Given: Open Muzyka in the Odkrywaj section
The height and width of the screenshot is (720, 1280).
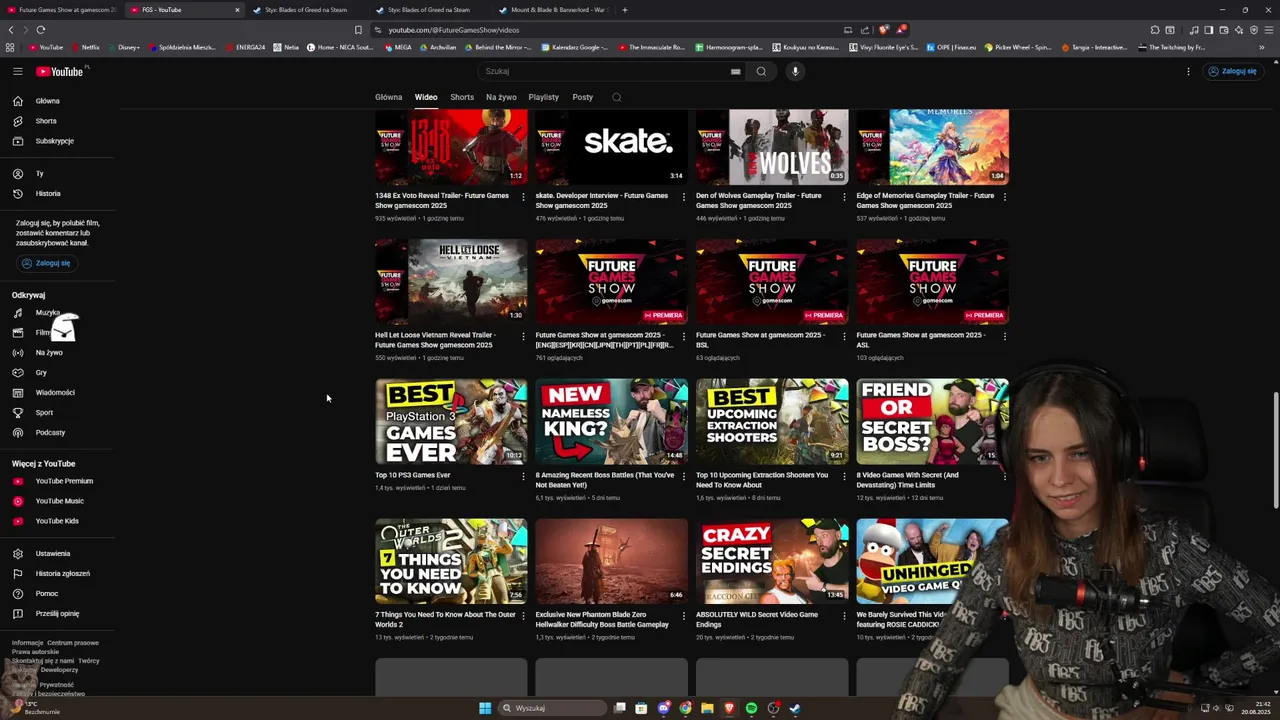Looking at the screenshot, I should coord(48,313).
